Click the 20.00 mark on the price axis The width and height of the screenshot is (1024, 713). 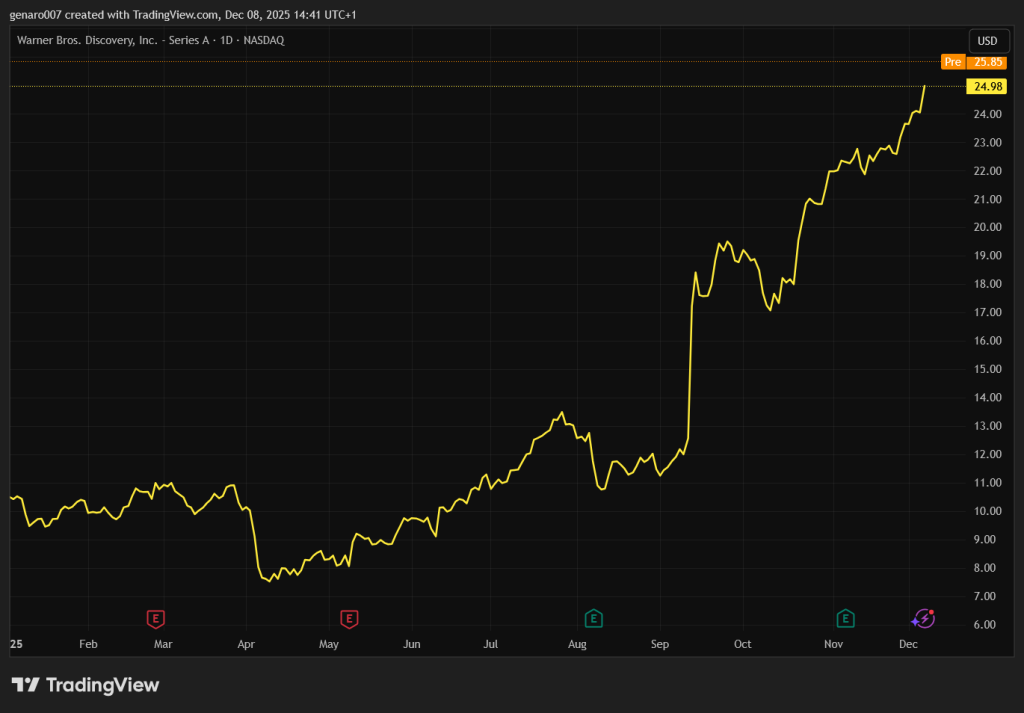pyautogui.click(x=987, y=227)
